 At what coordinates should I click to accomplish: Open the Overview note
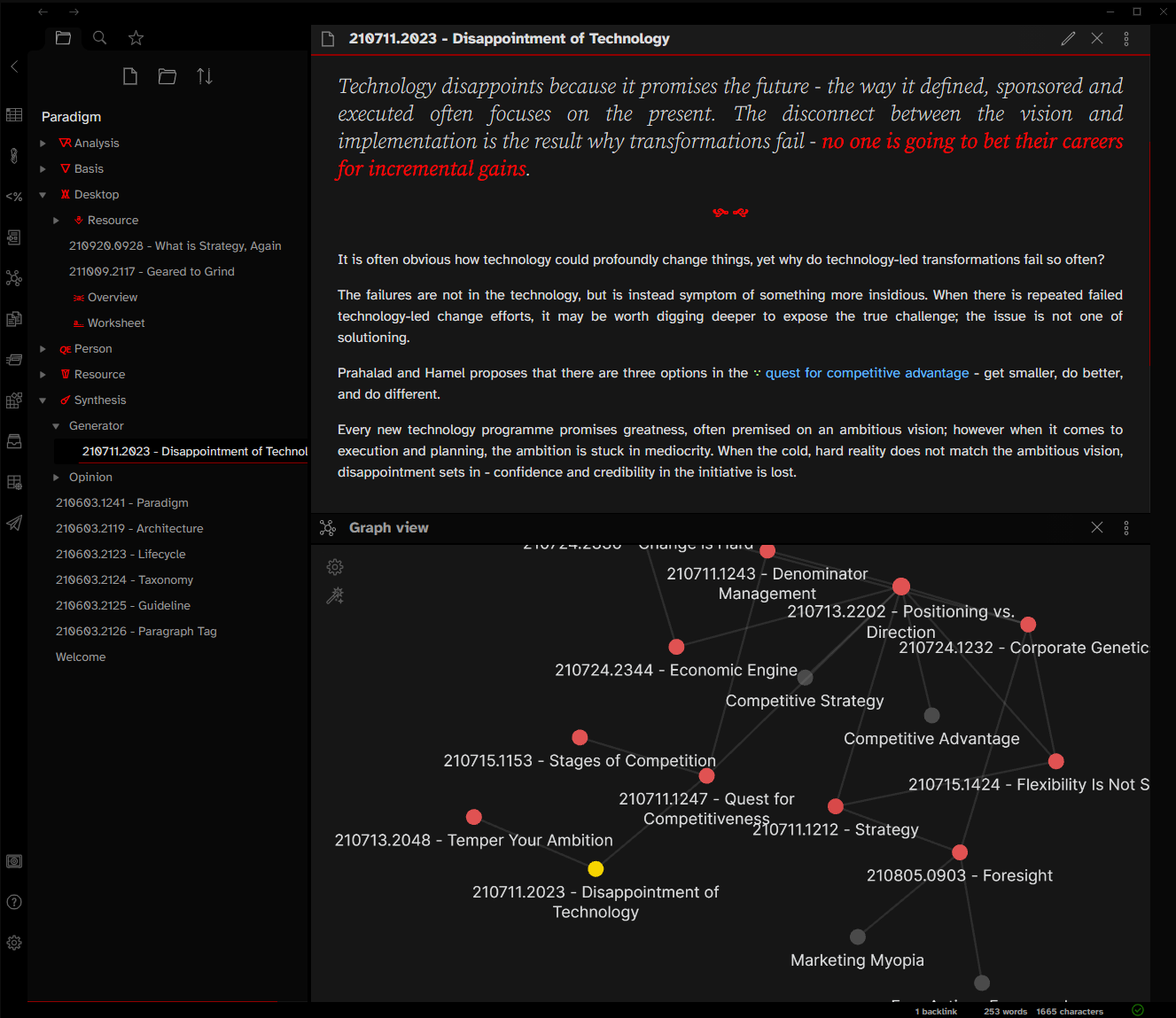[113, 297]
